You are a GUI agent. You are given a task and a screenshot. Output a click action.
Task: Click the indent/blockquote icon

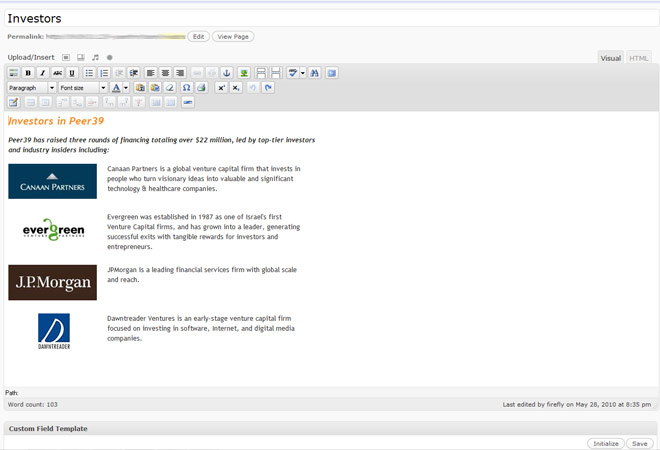point(134,73)
